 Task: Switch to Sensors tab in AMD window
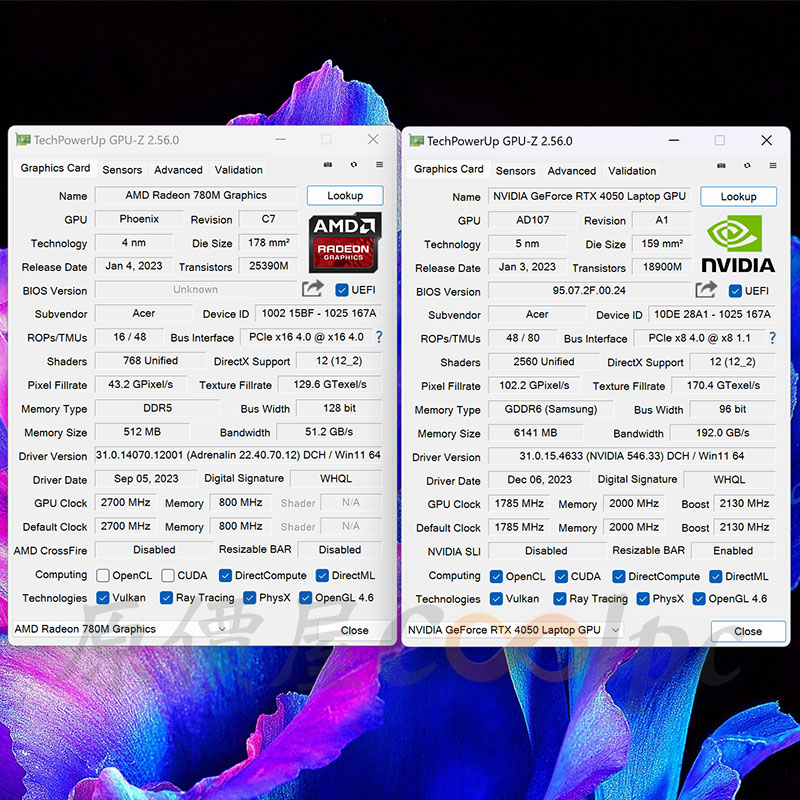pos(122,170)
